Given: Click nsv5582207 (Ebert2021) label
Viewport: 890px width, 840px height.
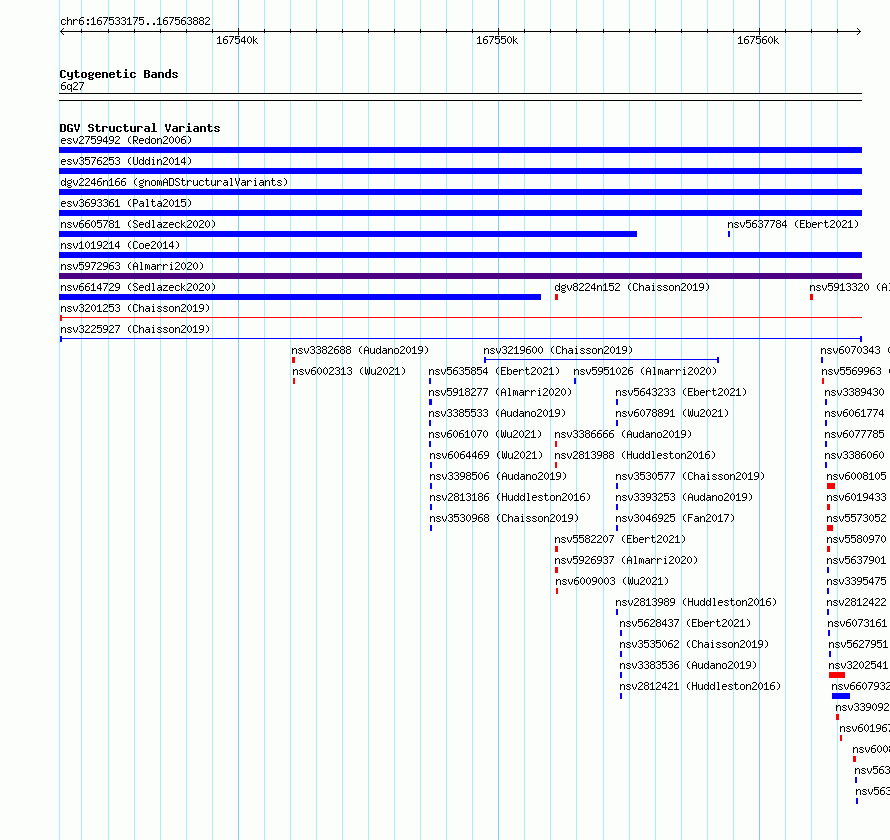Looking at the screenshot, I should [620, 539].
